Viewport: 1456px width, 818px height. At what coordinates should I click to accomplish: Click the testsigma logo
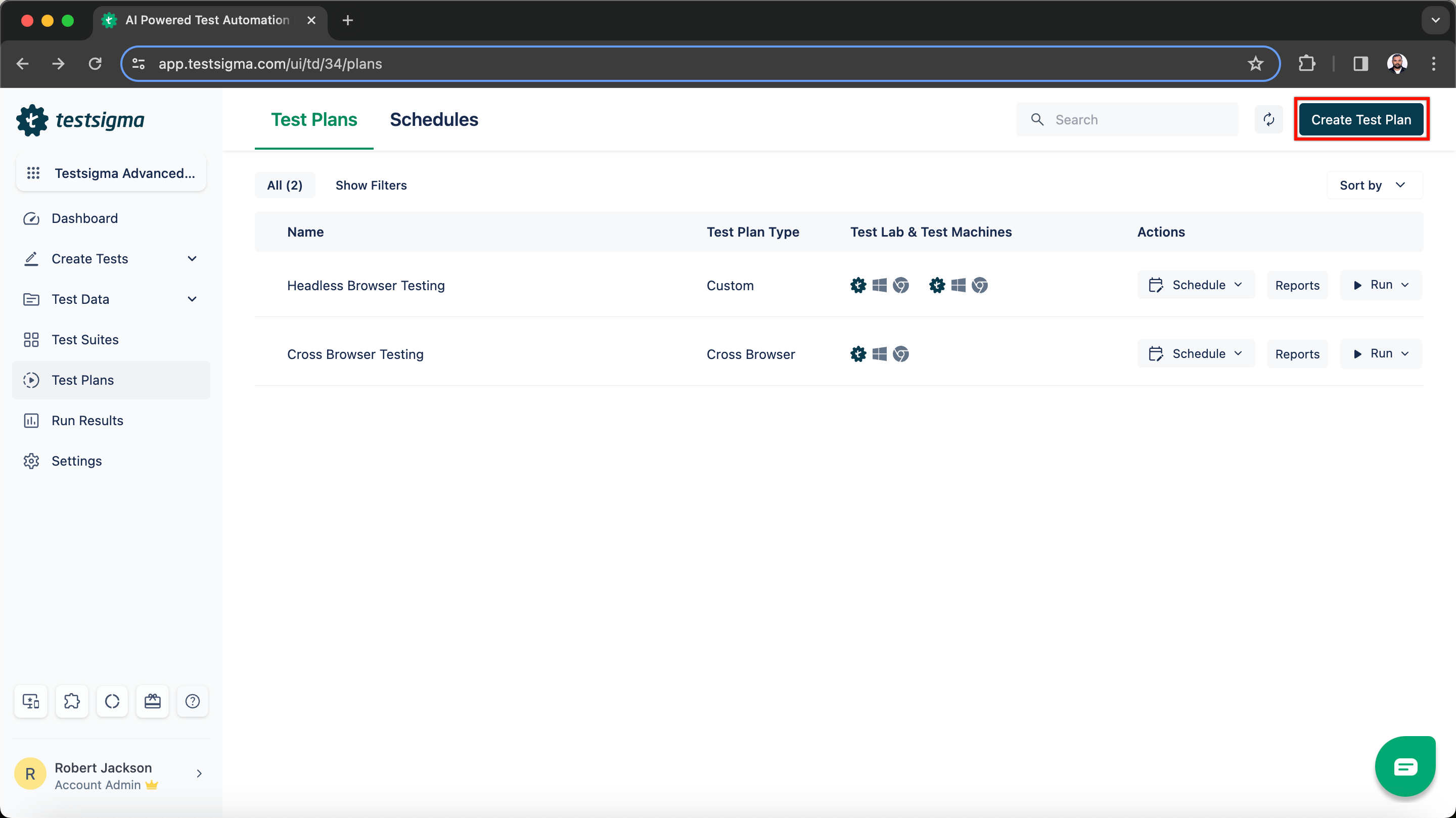click(80, 120)
